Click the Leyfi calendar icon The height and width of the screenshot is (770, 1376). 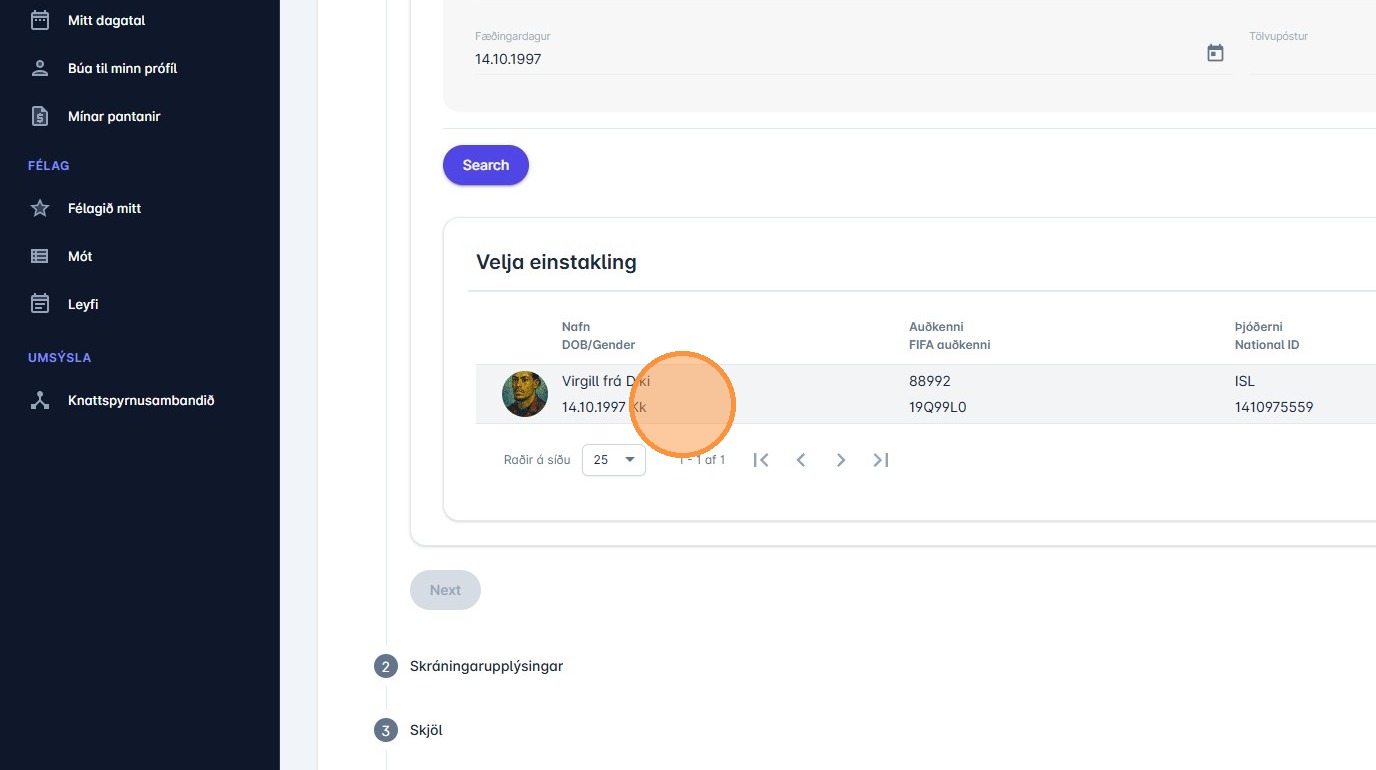pyautogui.click(x=40, y=304)
